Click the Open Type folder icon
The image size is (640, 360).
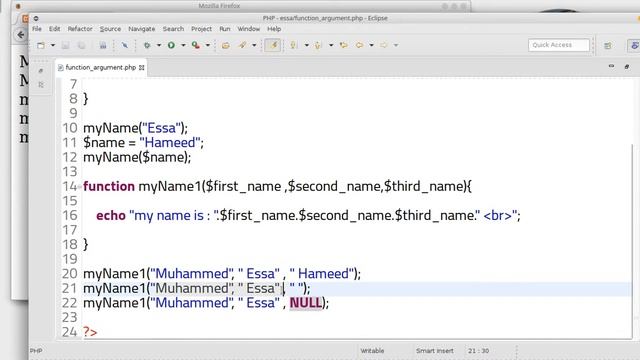(x=225, y=45)
